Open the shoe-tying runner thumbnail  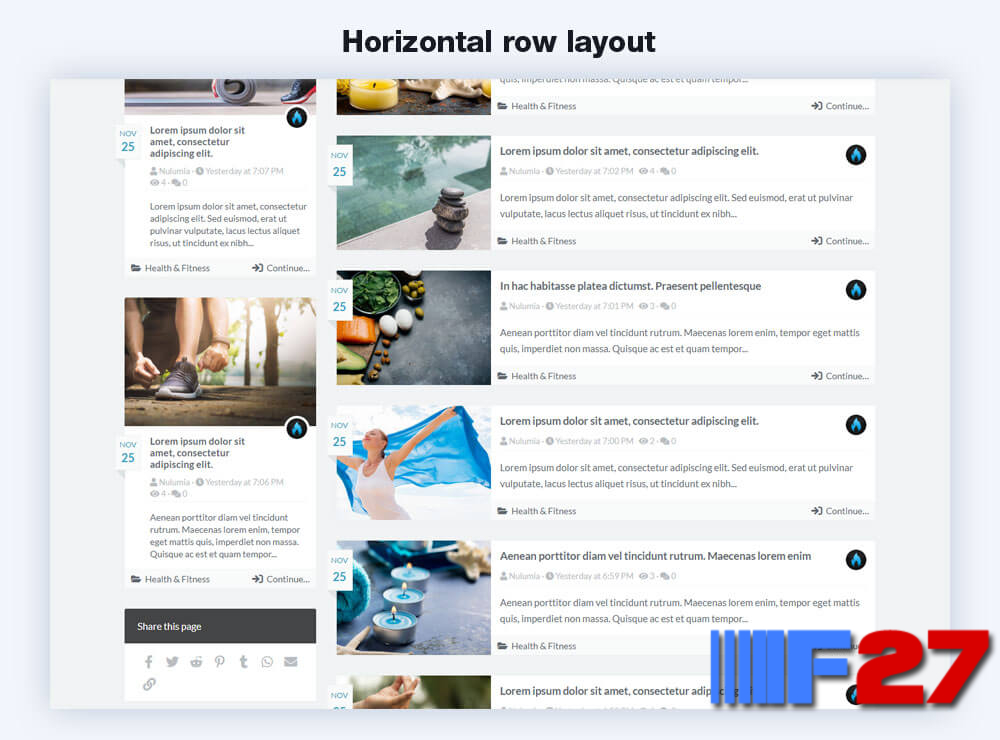click(x=220, y=362)
